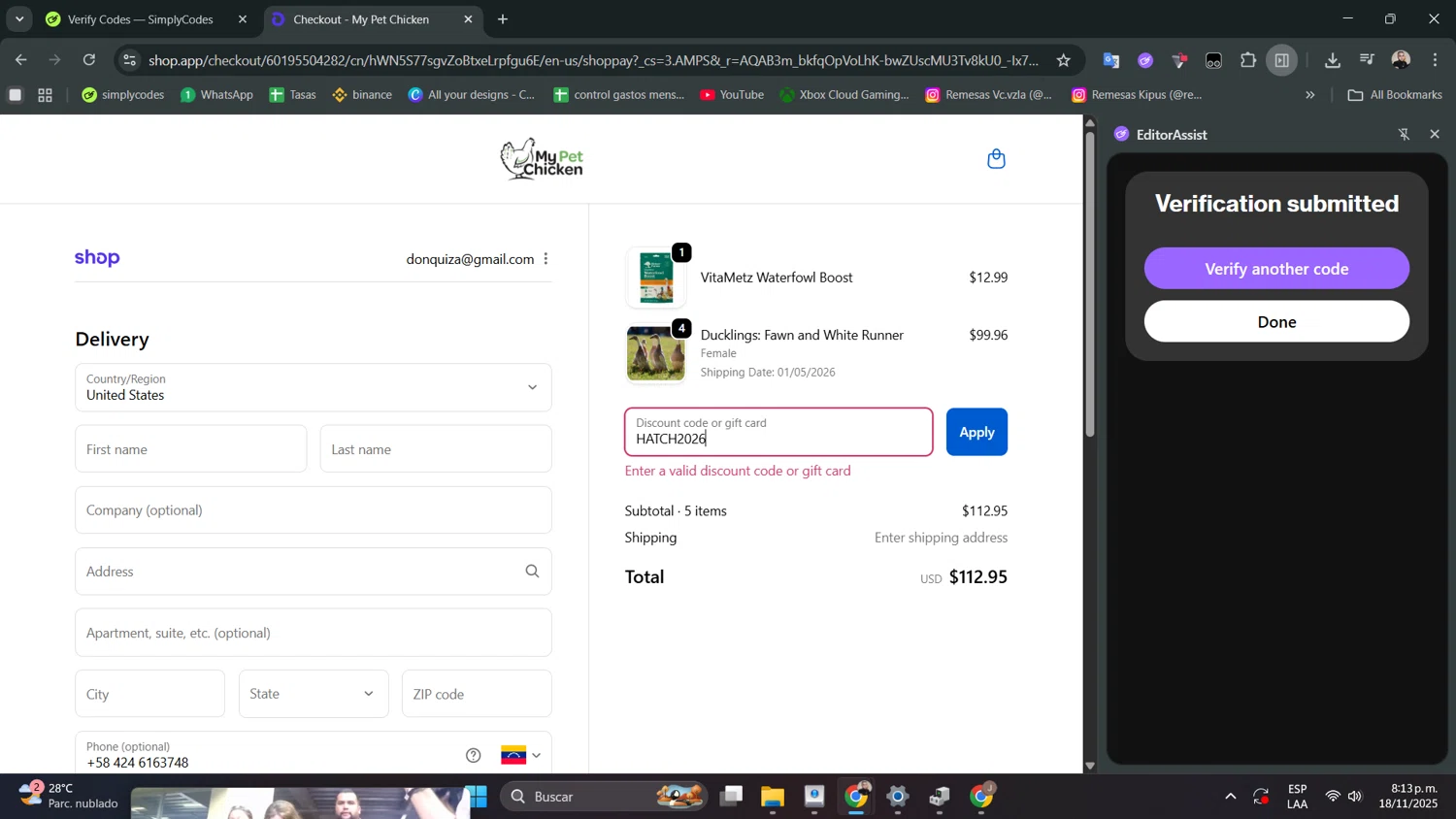
Task: Open Windows Start button
Action: [478, 797]
